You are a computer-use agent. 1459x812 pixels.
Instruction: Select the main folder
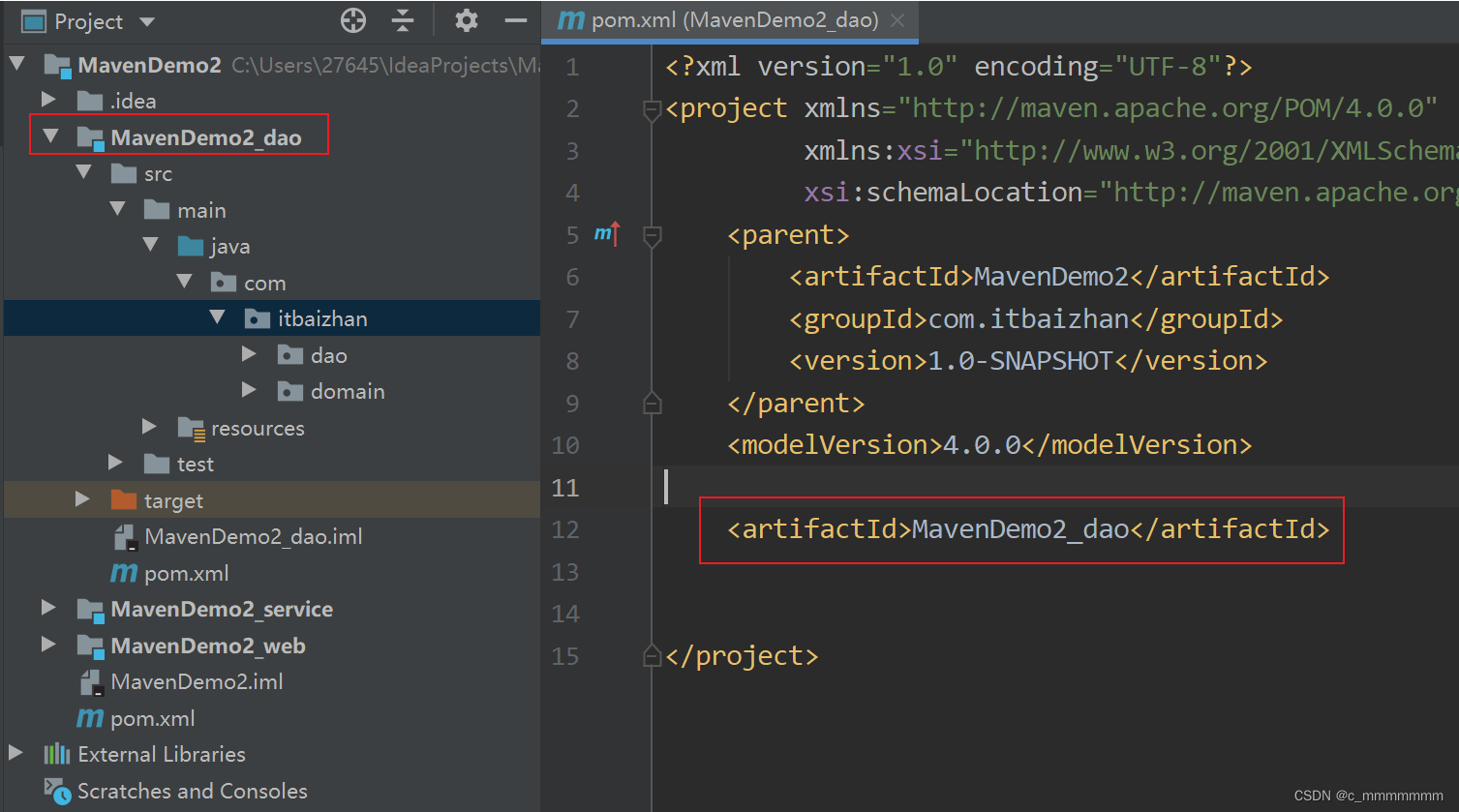point(201,210)
